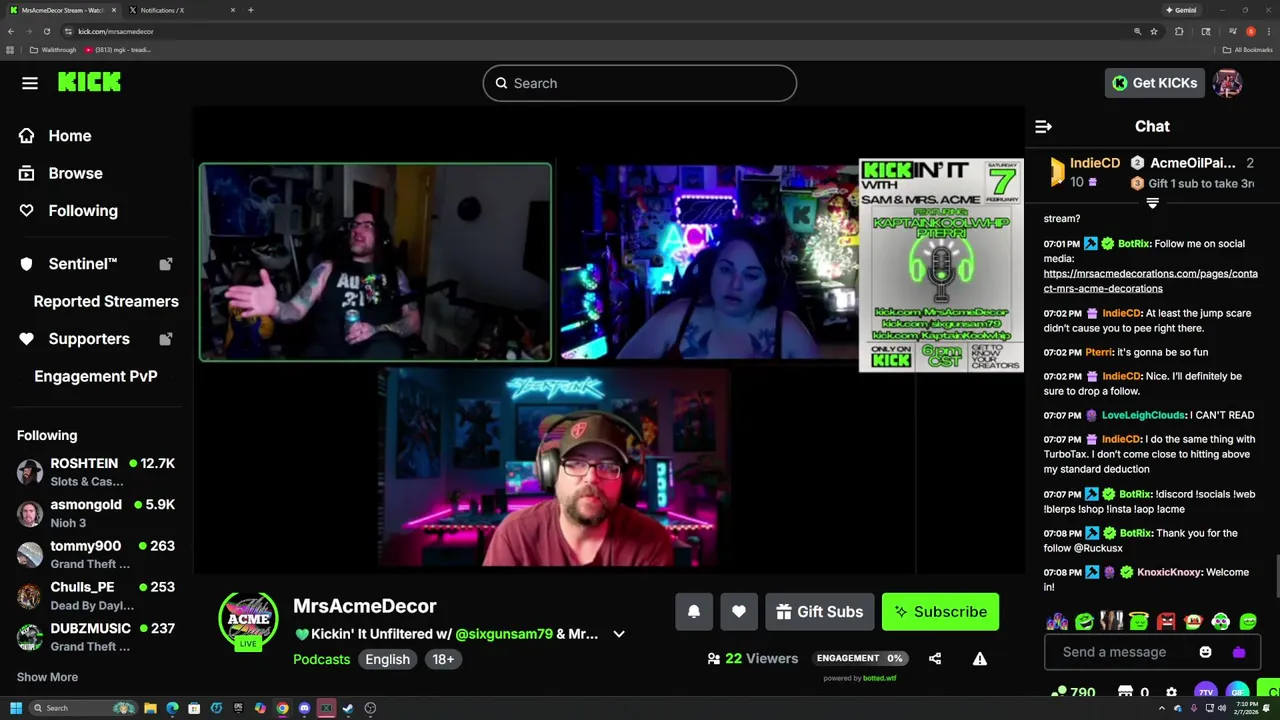1280x720 pixels.
Task: Click LoveLeighClouds username in chat
Action: point(1143,415)
